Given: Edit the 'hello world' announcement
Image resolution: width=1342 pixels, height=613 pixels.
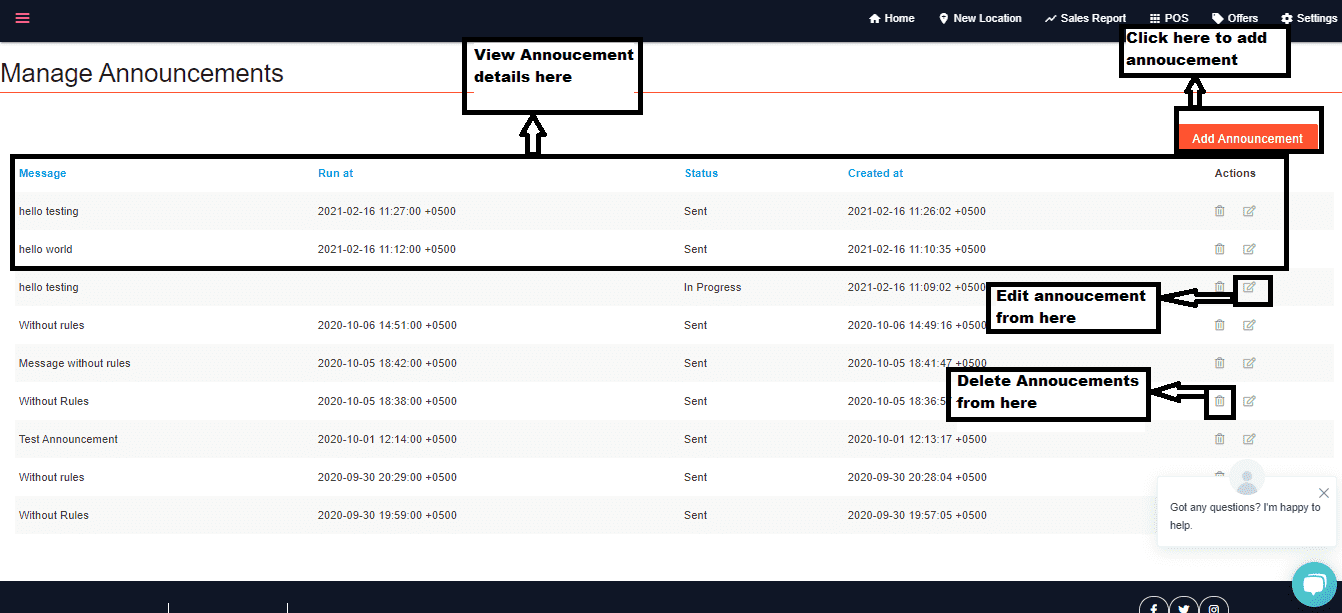Looking at the screenshot, I should (x=1249, y=249).
